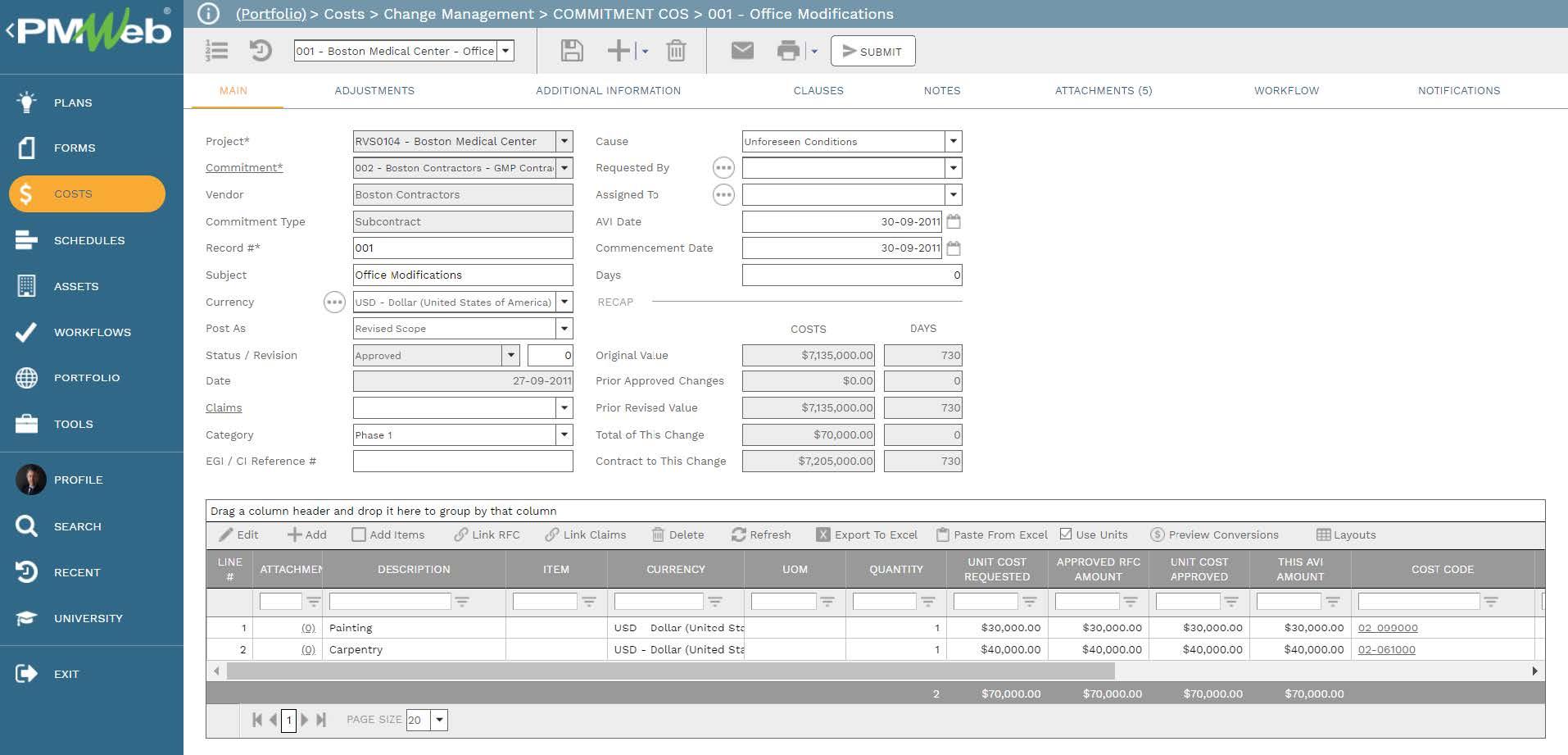
Task: Click the Subject input field
Action: click(x=463, y=275)
